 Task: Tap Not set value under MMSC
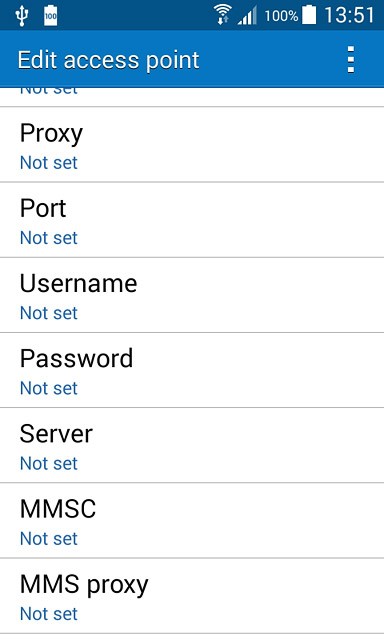click(49, 539)
